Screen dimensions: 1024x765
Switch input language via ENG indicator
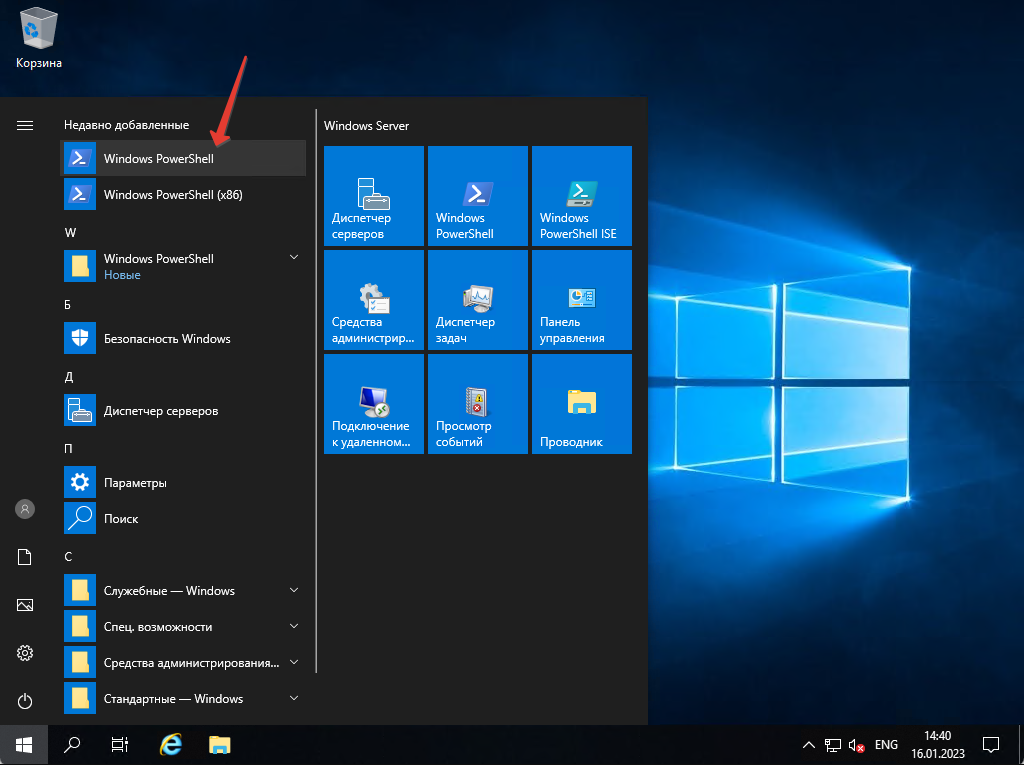coord(886,745)
